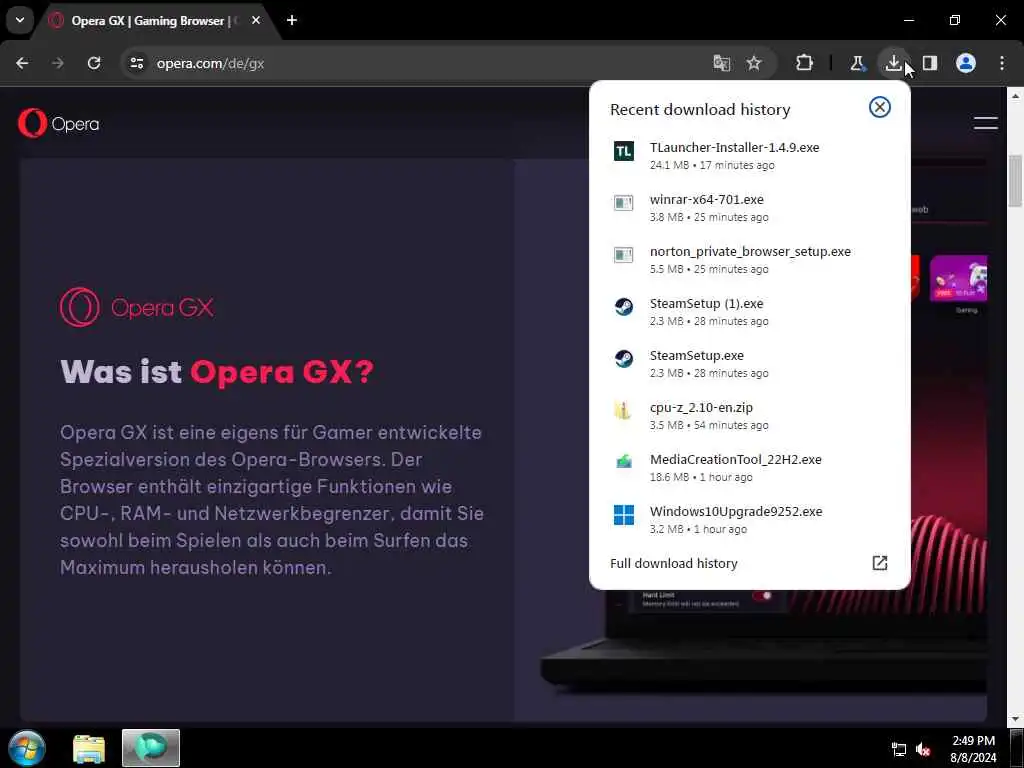
Task: Open SteamSetup (1).exe download entry
Action: (750, 312)
